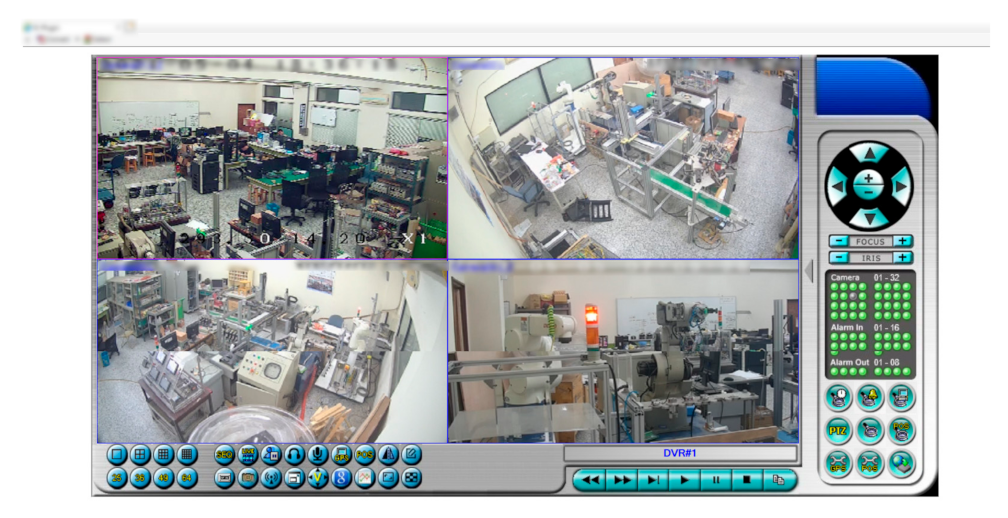
Task: Click the V directional arrows icon
Action: [x=318, y=478]
